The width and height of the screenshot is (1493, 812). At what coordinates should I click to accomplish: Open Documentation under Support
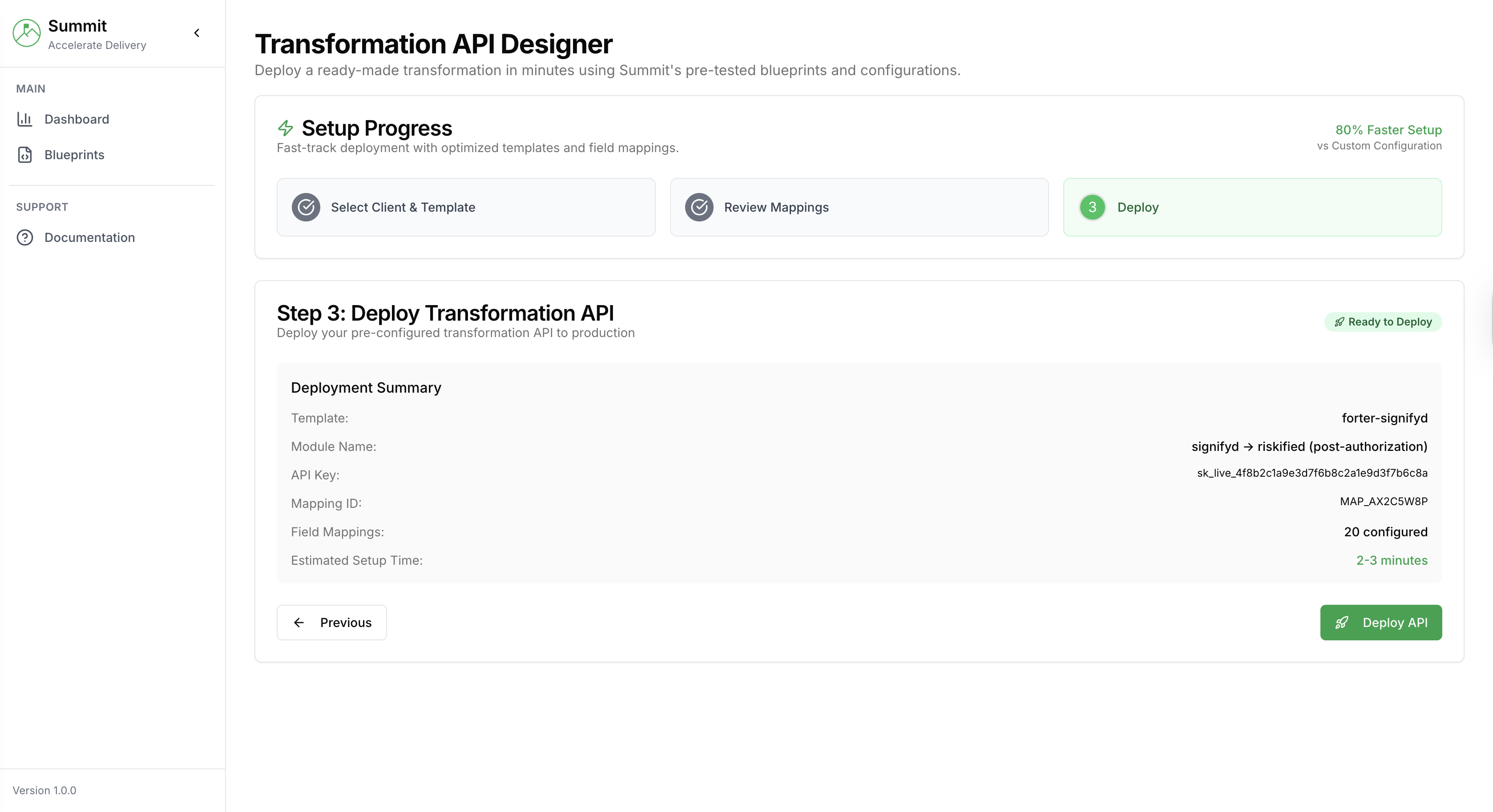pos(89,237)
